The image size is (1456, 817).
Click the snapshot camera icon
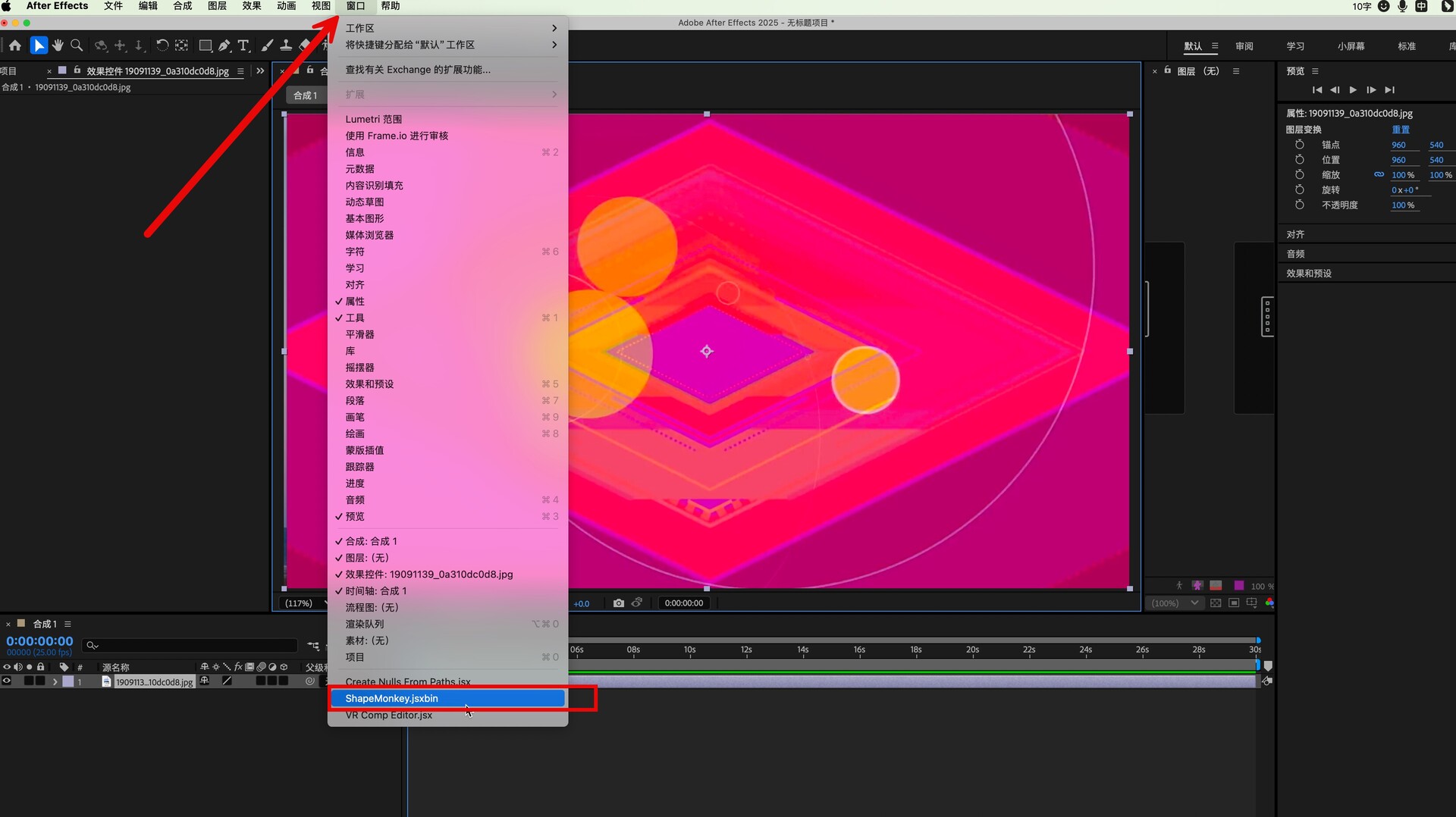click(619, 603)
